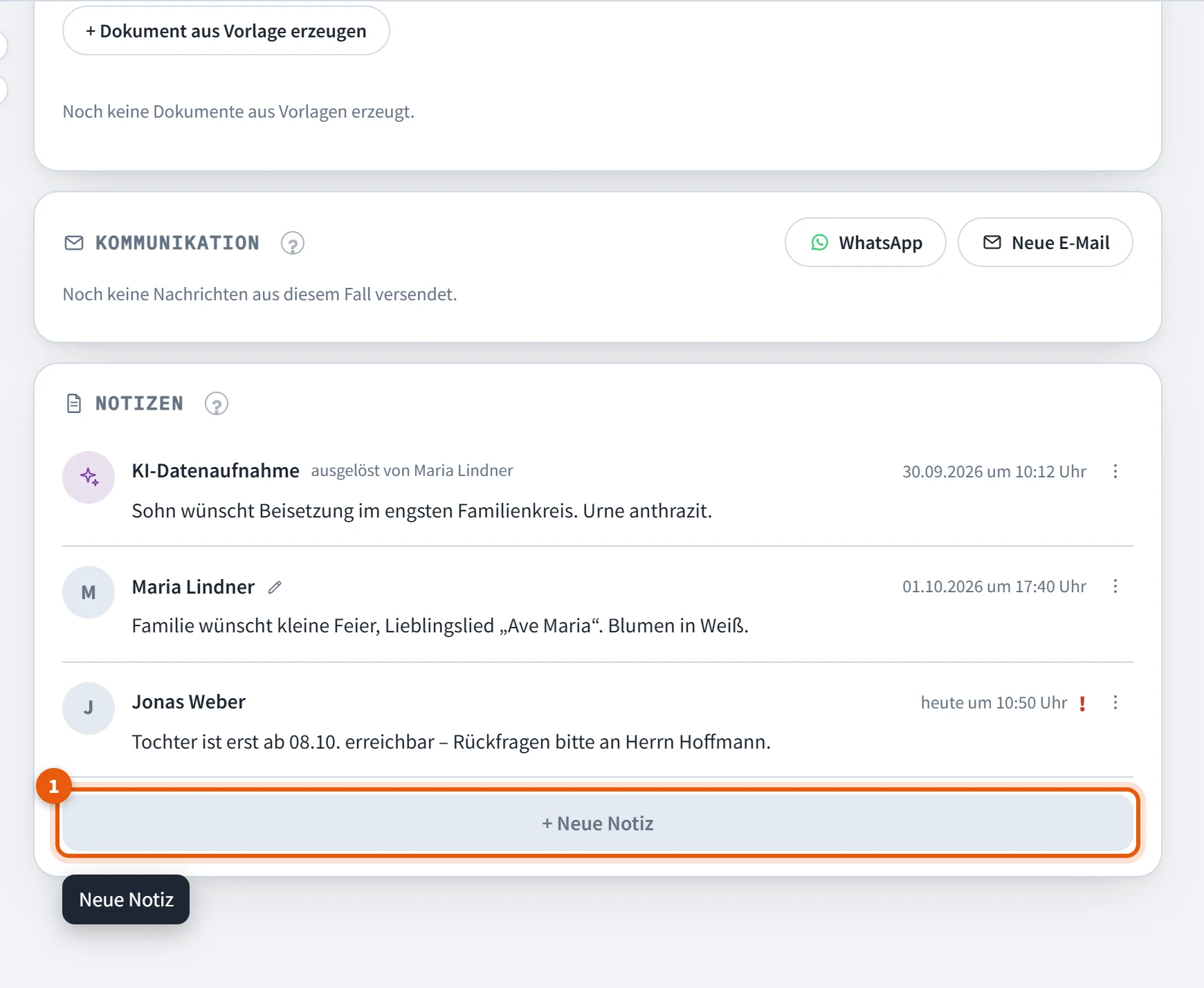The width and height of the screenshot is (1204, 988).
Task: Open help icon beside Notizen heading
Action: pos(217,403)
